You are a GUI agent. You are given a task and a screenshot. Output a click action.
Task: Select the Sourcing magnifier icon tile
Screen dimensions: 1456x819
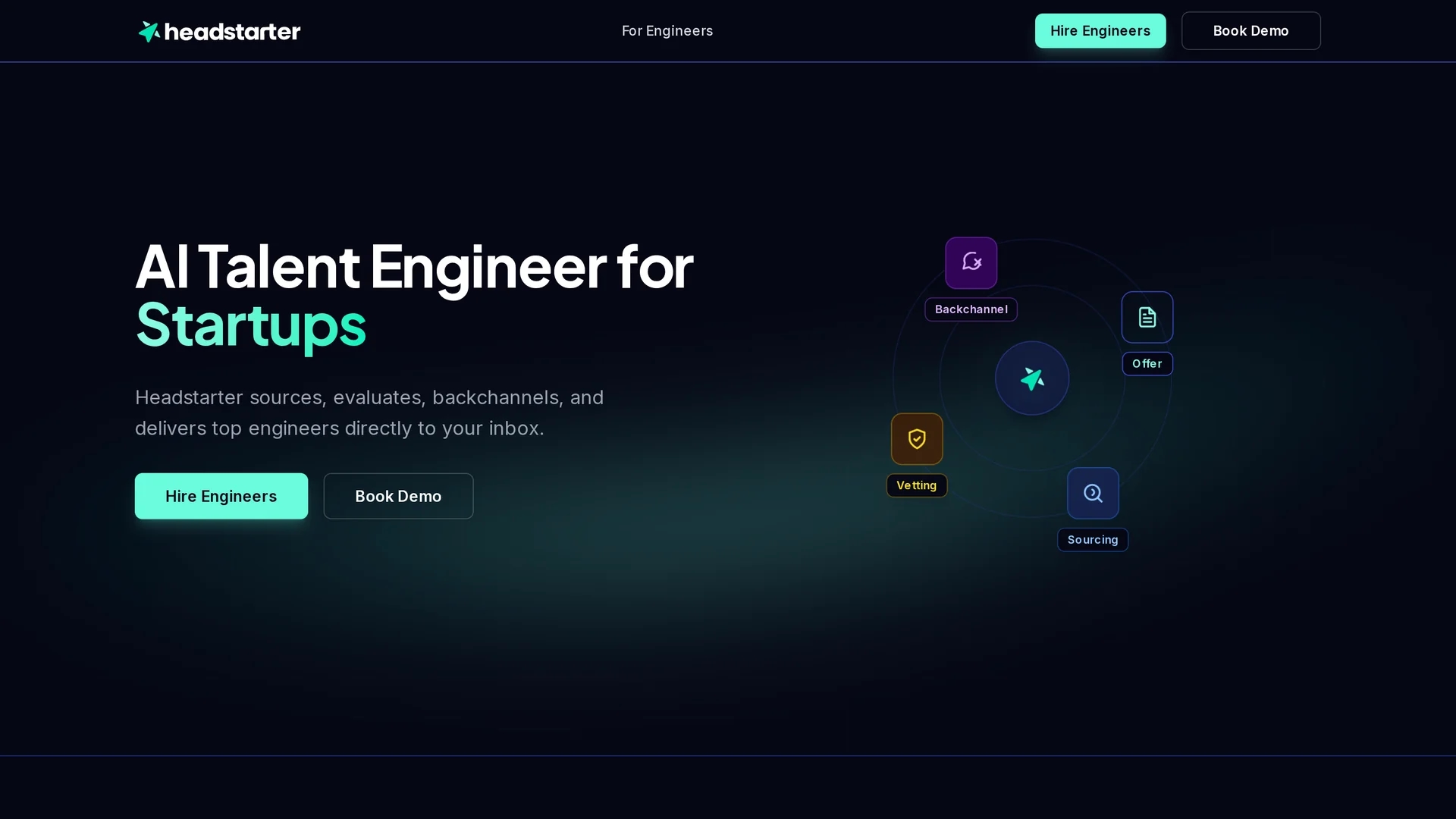pyautogui.click(x=1093, y=493)
